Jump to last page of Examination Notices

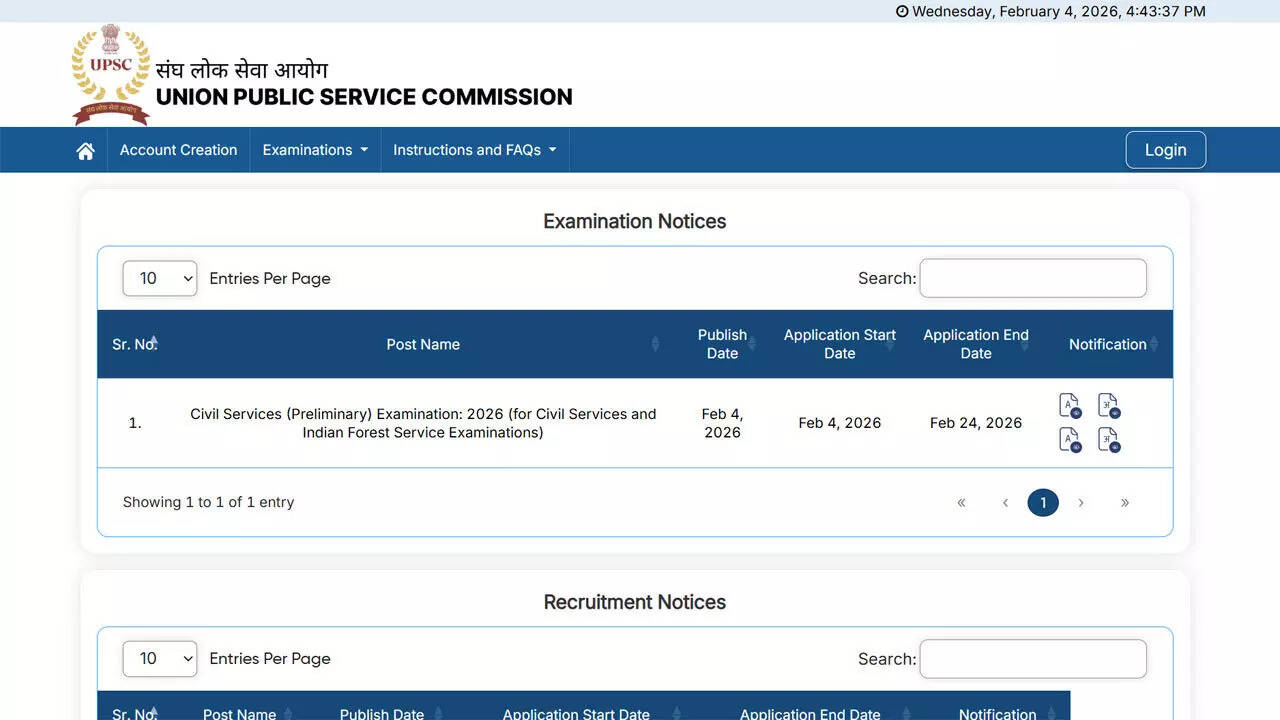click(1124, 502)
